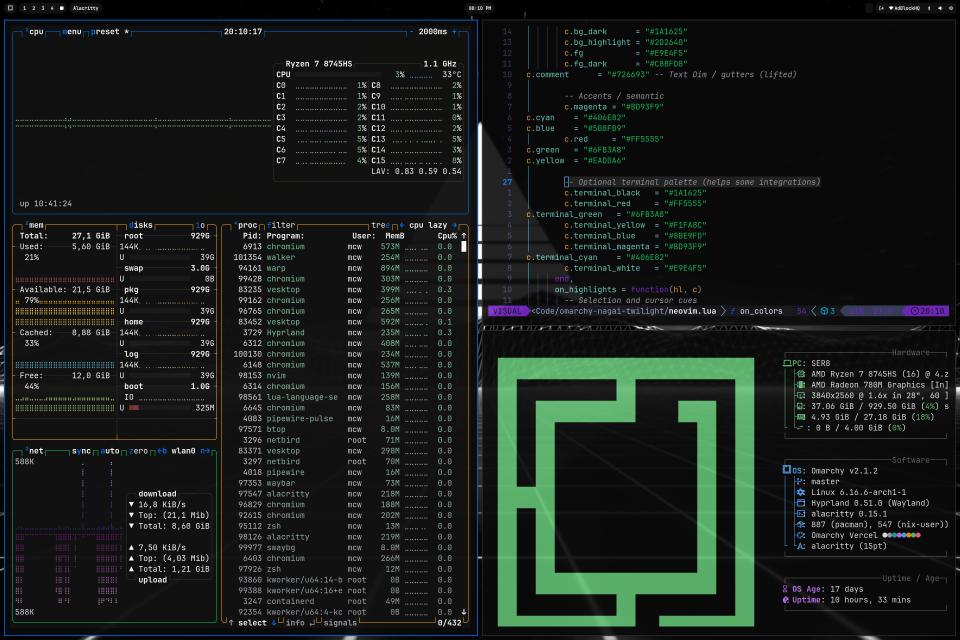The height and width of the screenshot is (640, 960).
Task: Select the Hyprland process row
Action: coord(343,333)
